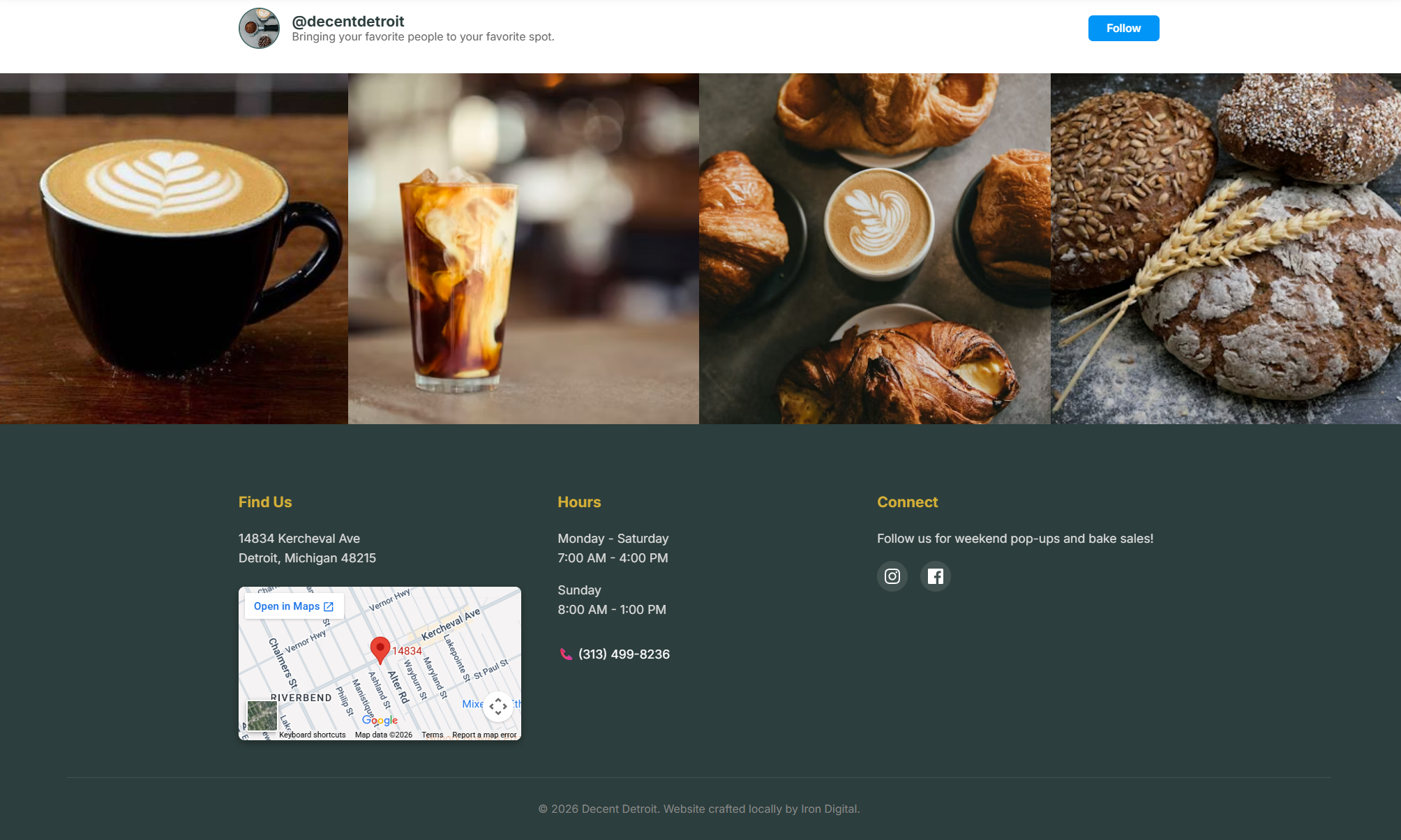Click the Google logo on the map
Screen dimensions: 1401x840
[x=380, y=719]
